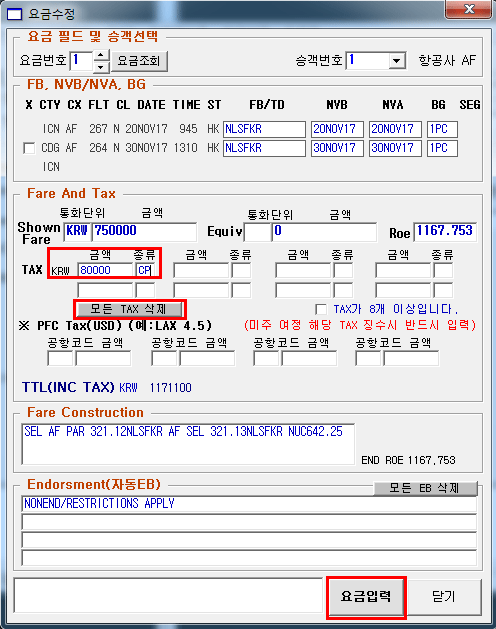The height and width of the screenshot is (629, 496).
Task: Click the Shown Fare amount field 750000
Action: click(144, 231)
